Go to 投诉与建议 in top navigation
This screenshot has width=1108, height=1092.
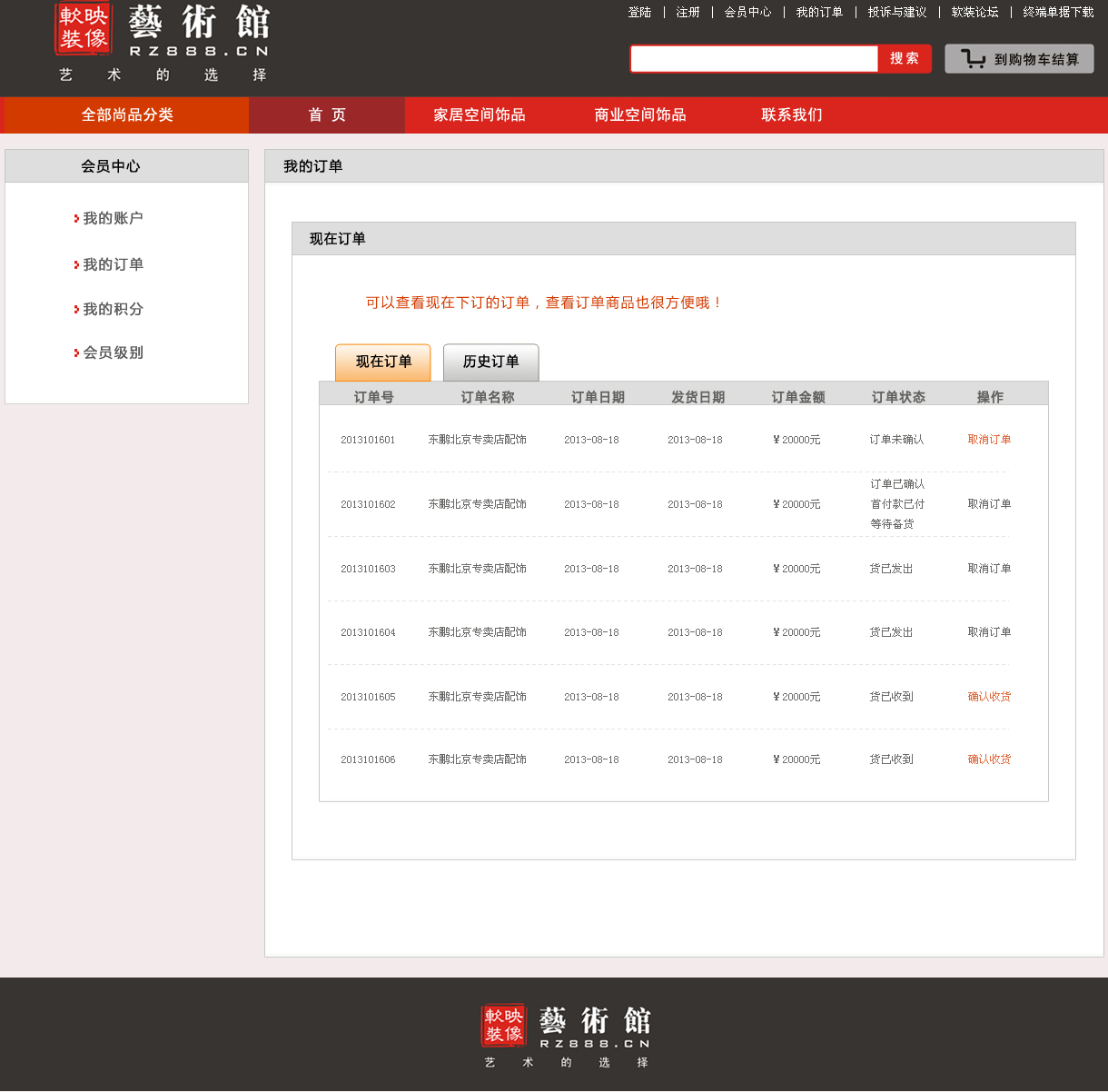point(896,13)
